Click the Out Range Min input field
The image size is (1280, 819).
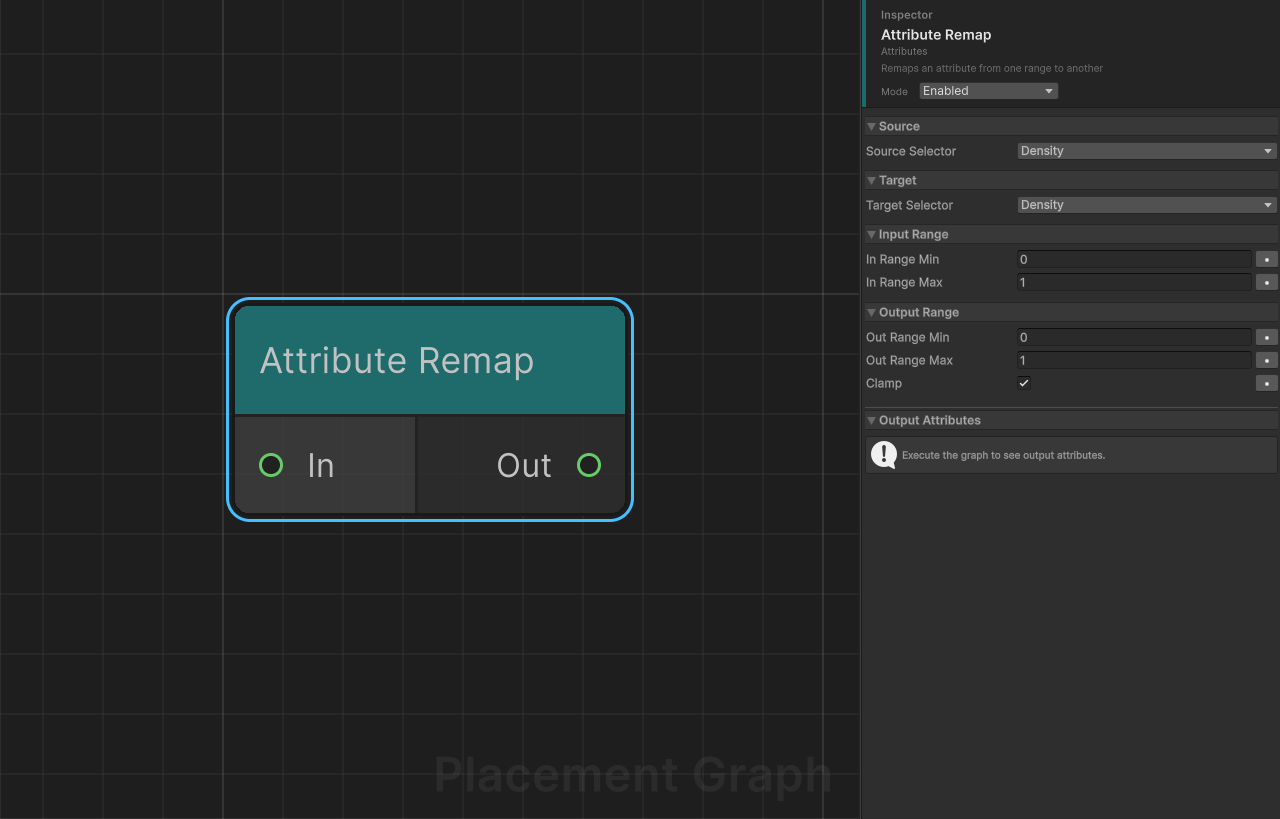pos(1134,337)
